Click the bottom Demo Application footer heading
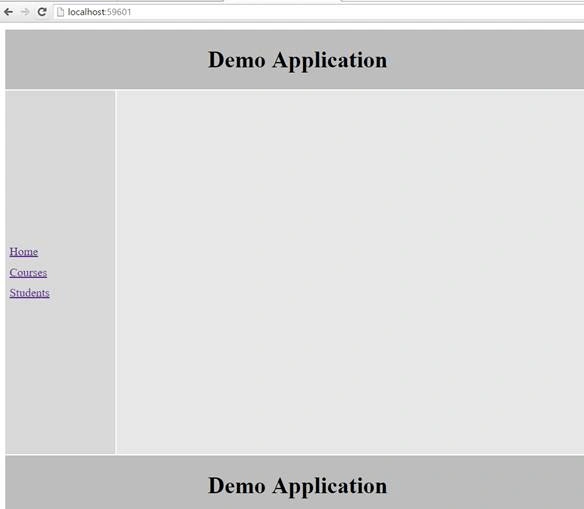 coord(297,486)
